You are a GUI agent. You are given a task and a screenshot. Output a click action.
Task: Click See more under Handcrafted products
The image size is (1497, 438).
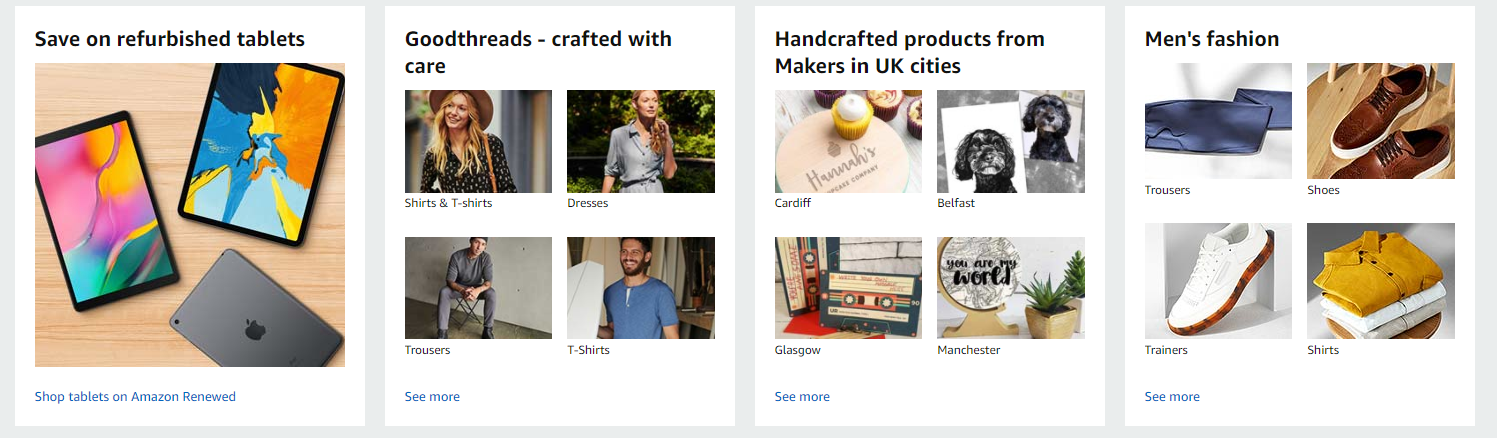click(x=802, y=397)
